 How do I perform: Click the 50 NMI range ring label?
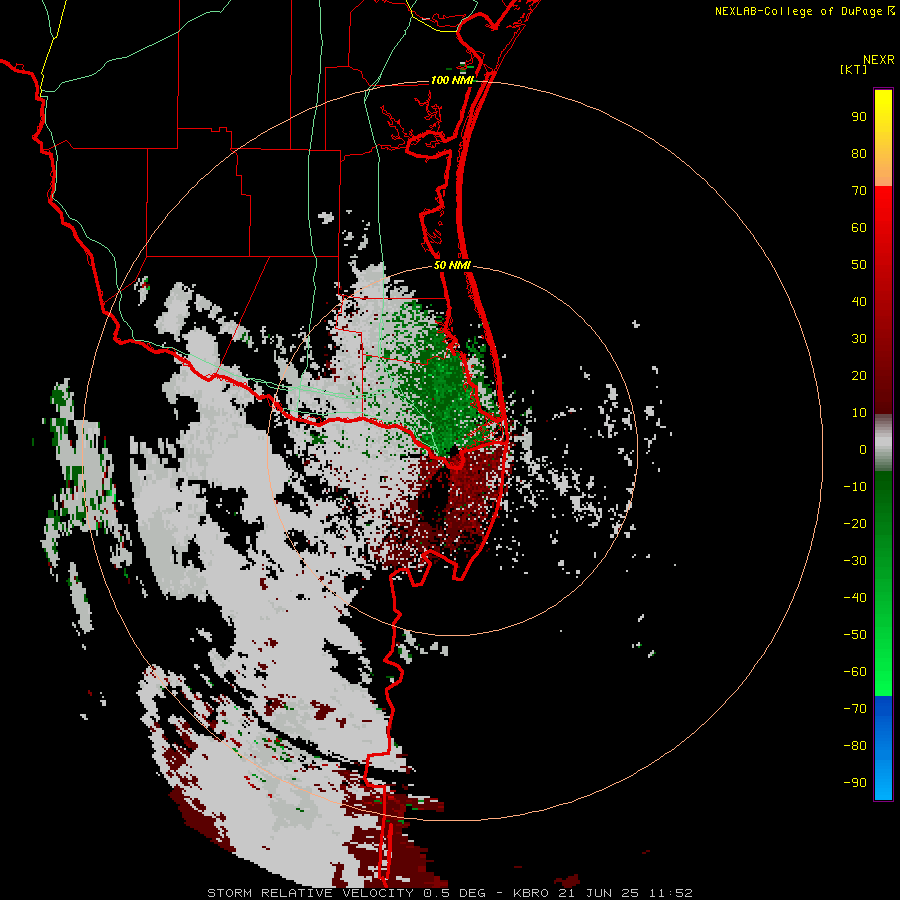coord(452,265)
